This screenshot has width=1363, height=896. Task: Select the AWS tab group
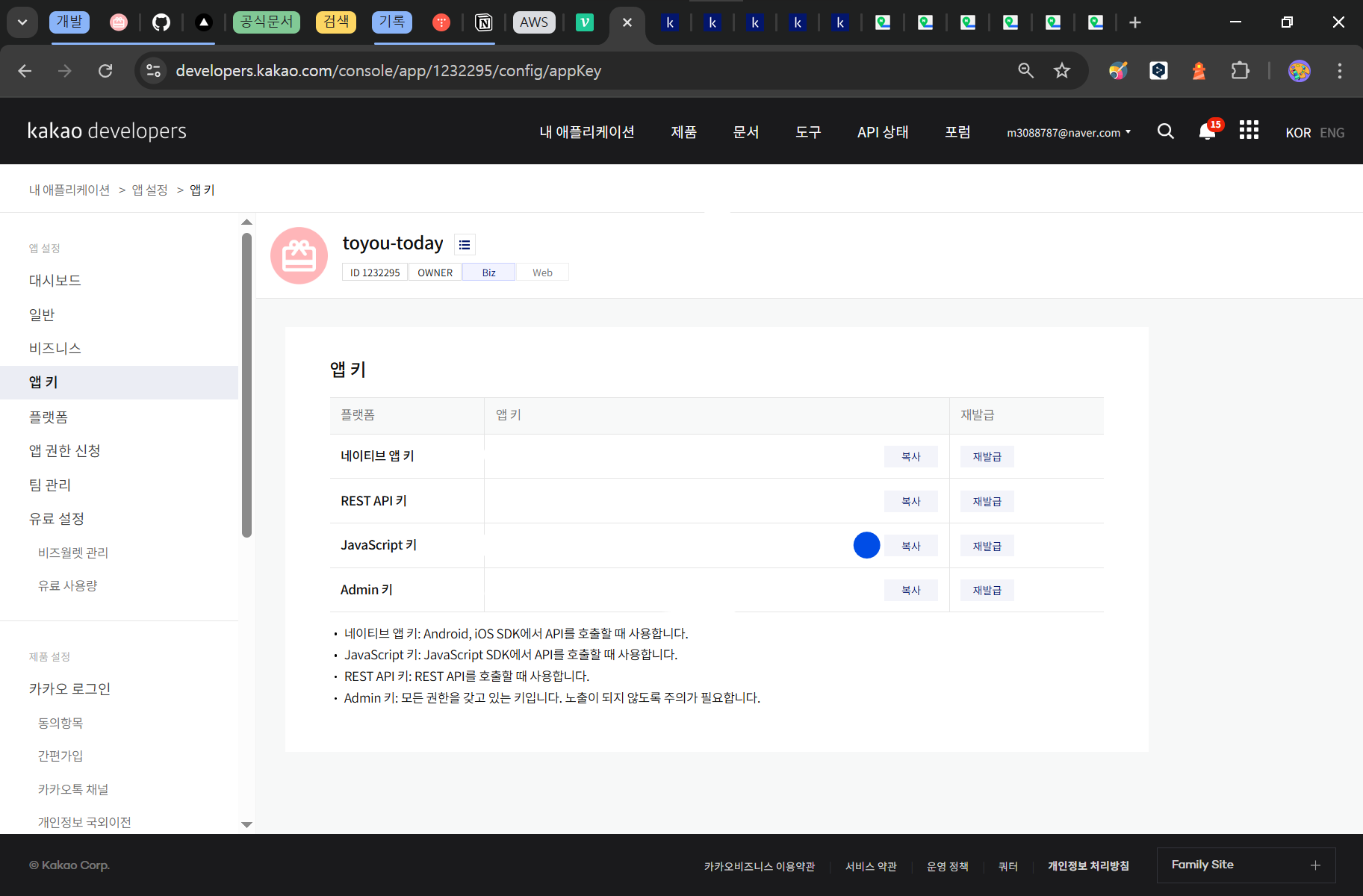point(534,22)
